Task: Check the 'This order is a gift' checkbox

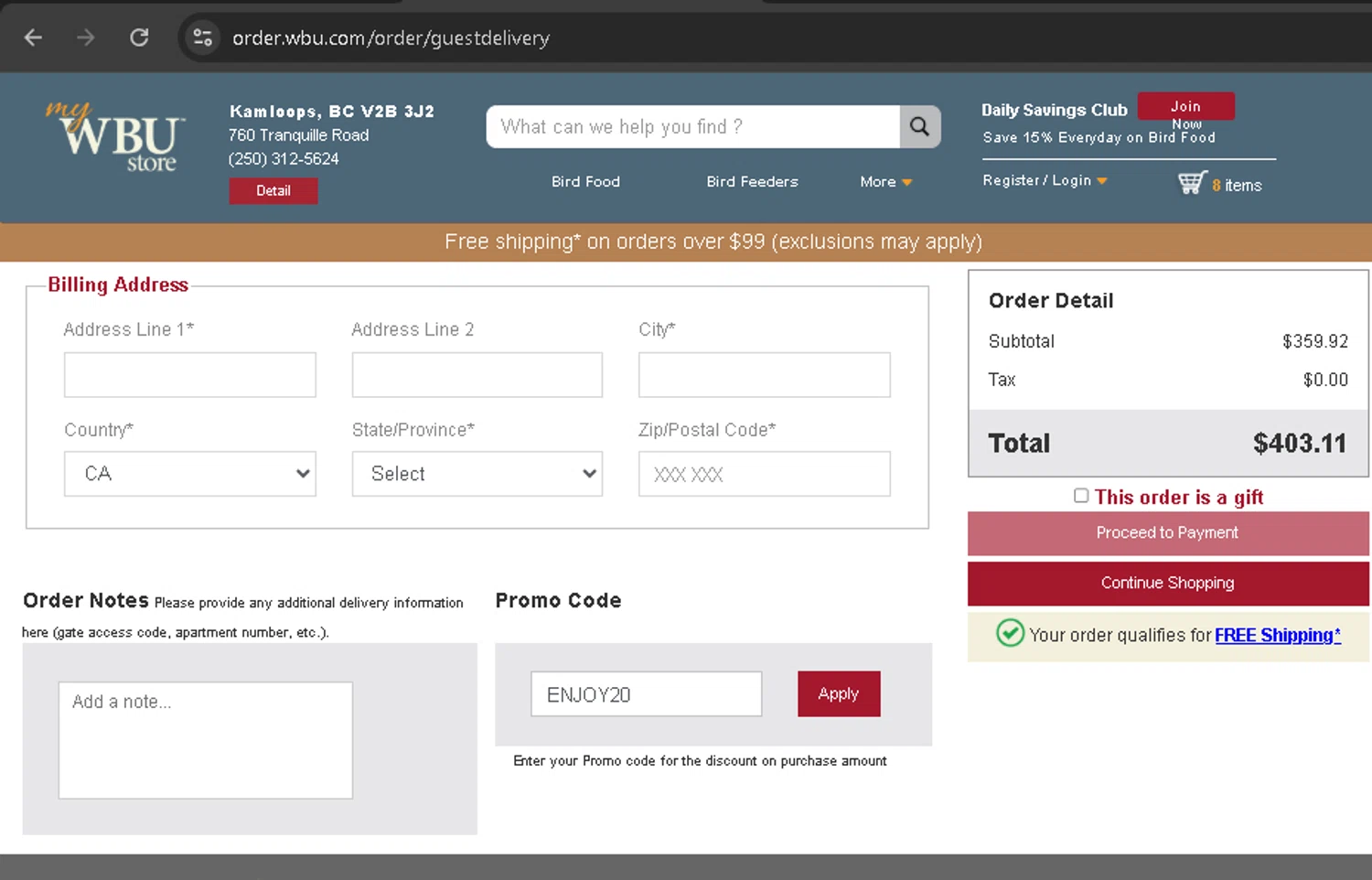Action: pyautogui.click(x=1081, y=496)
